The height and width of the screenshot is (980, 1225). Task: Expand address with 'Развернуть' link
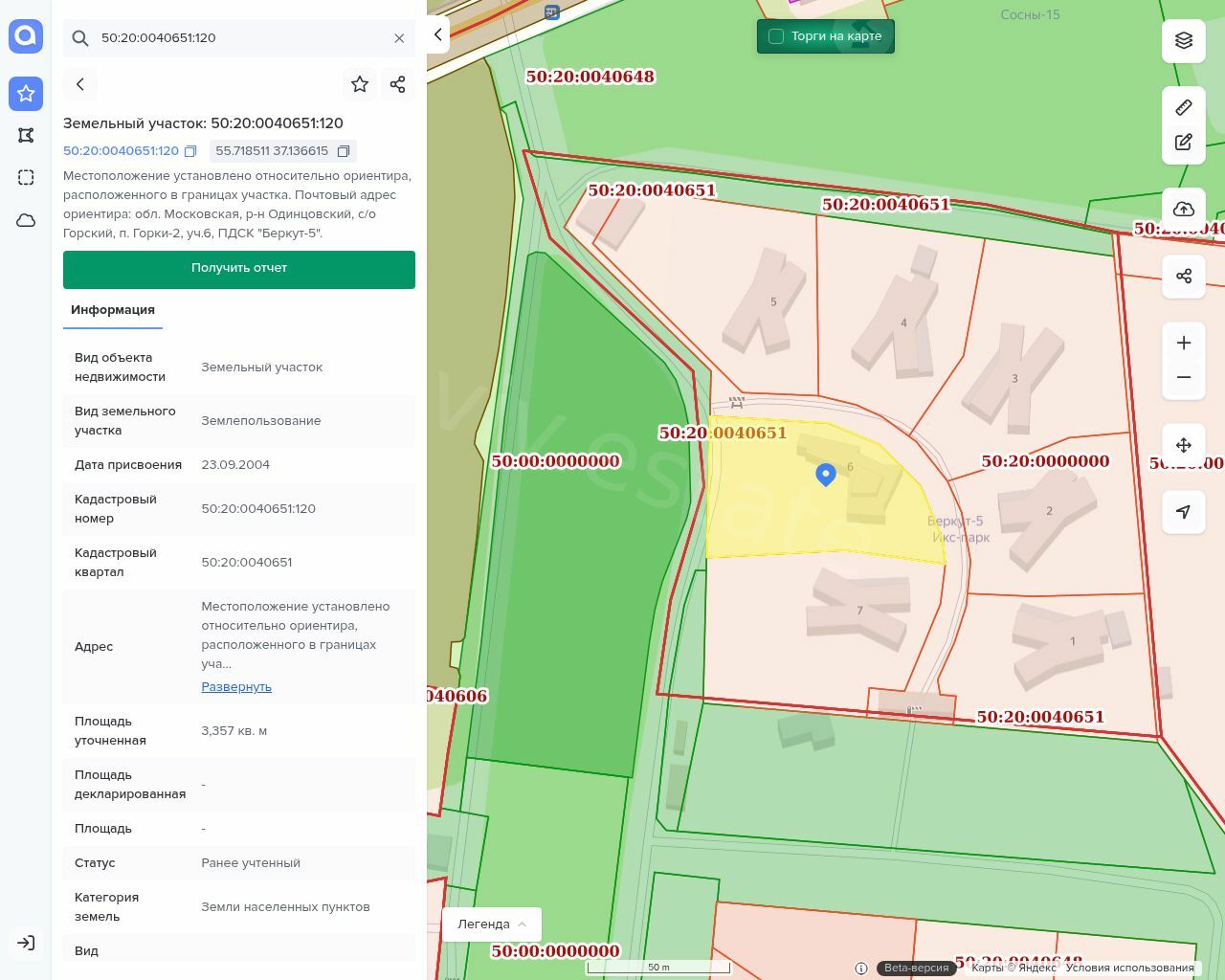pos(236,687)
